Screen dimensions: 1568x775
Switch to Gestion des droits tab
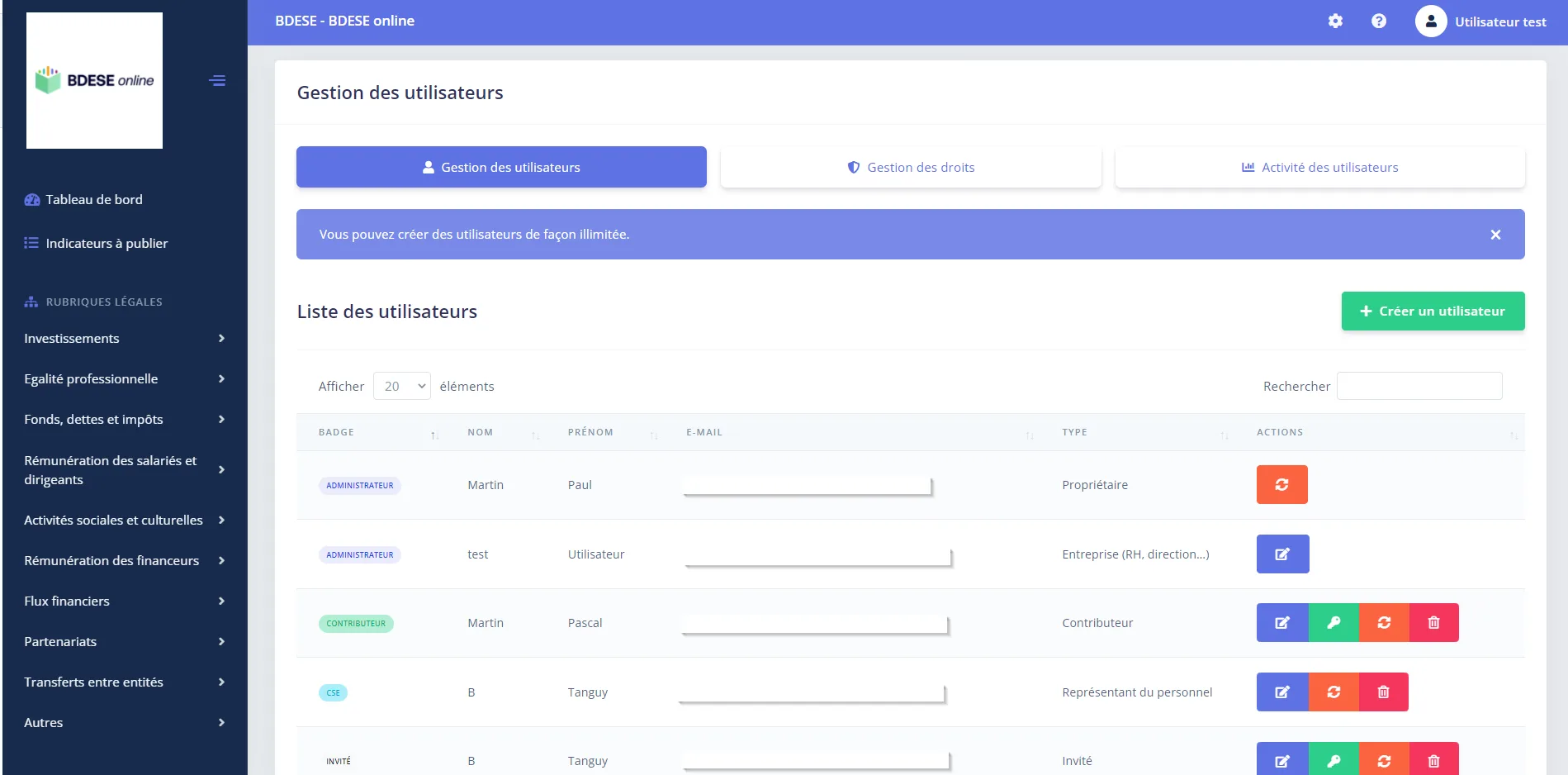click(911, 168)
